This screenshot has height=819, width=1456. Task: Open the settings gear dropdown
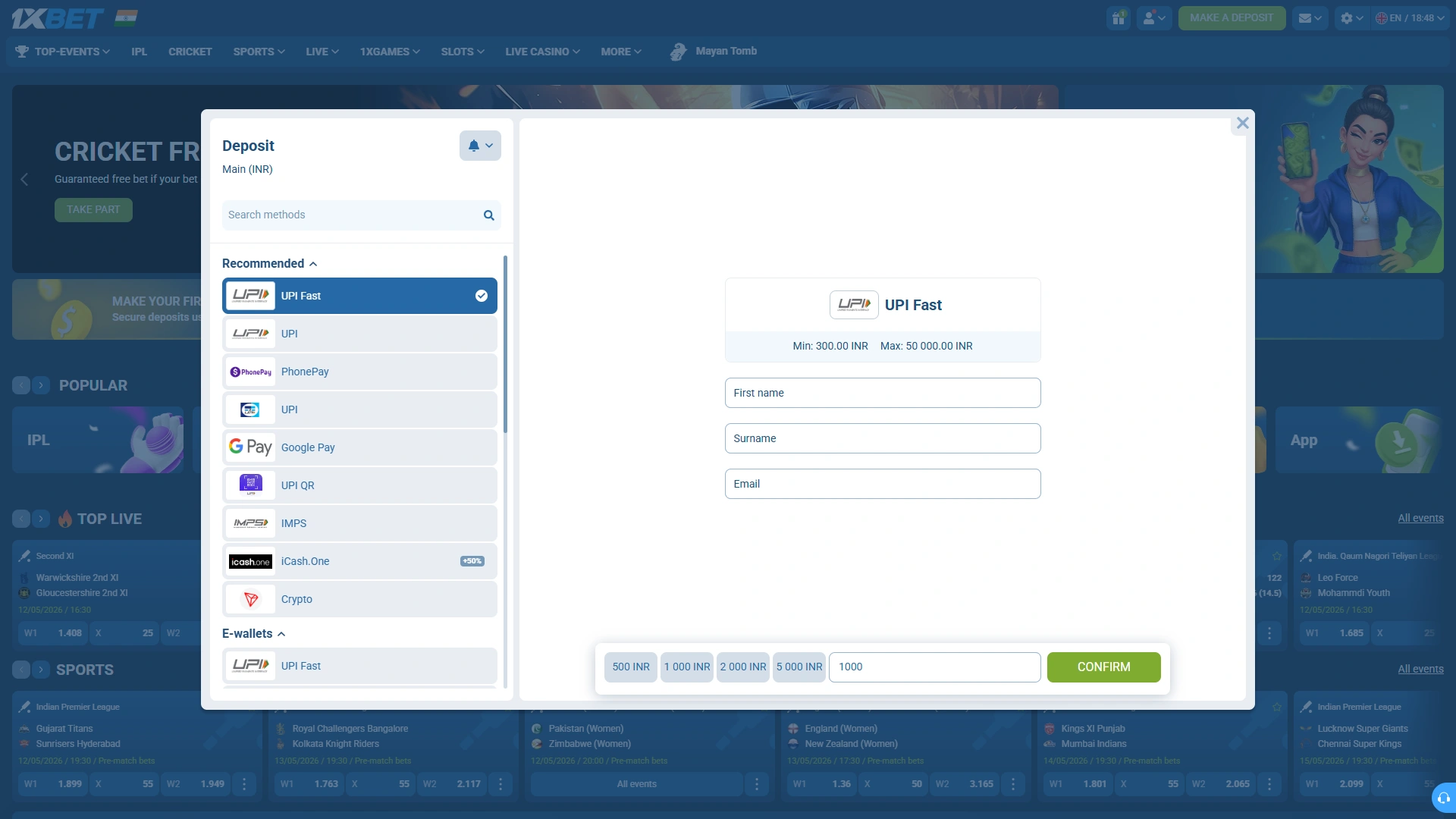[x=1351, y=18]
